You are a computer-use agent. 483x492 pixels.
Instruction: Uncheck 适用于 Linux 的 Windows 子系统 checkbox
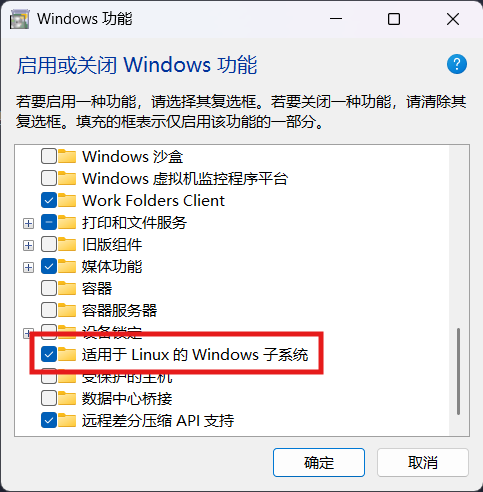(x=49, y=354)
